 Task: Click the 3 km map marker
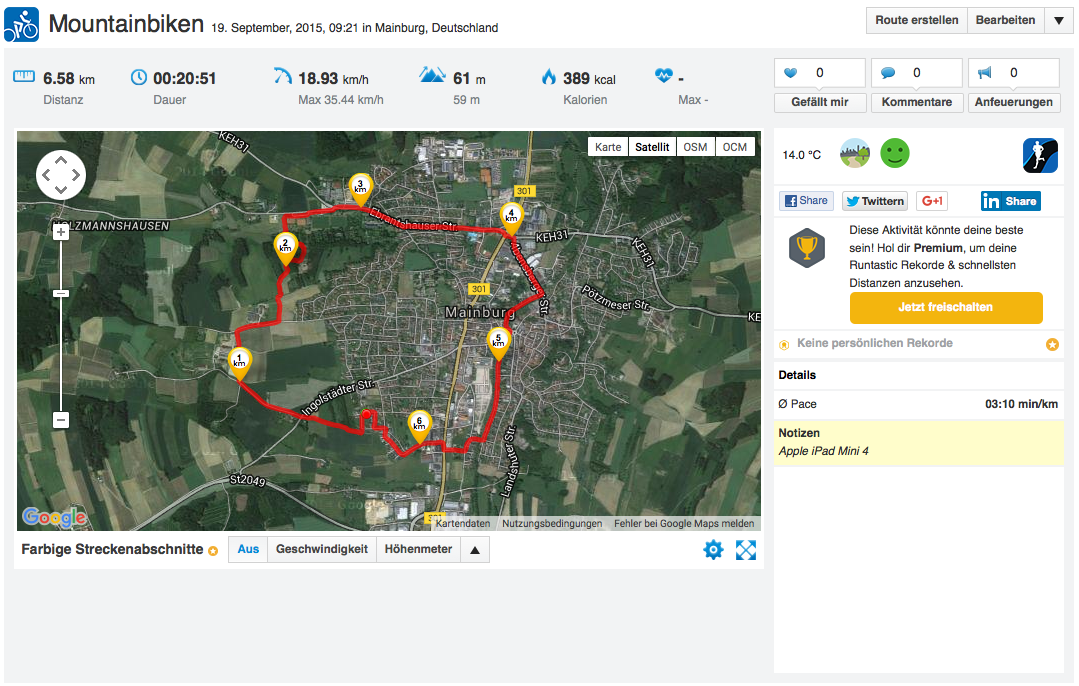coord(360,190)
